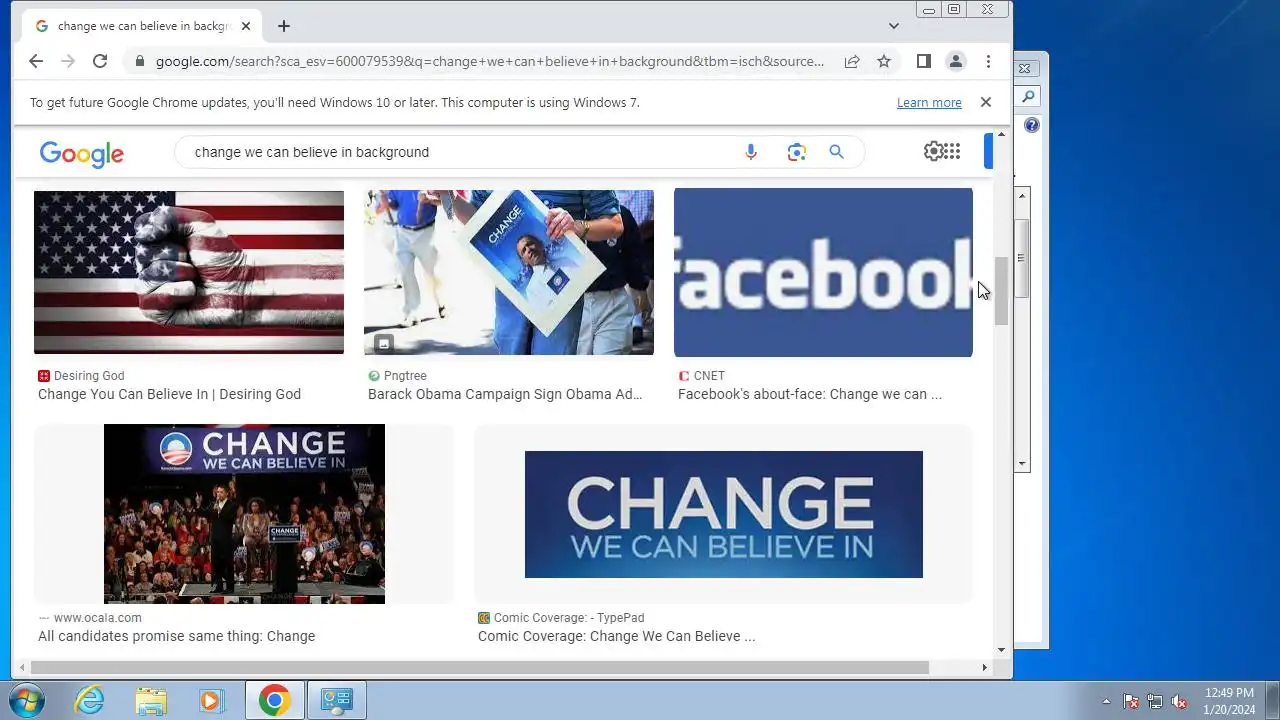The width and height of the screenshot is (1280, 720).
Task: Click scroll down arrow in background window
Action: coord(1022,464)
